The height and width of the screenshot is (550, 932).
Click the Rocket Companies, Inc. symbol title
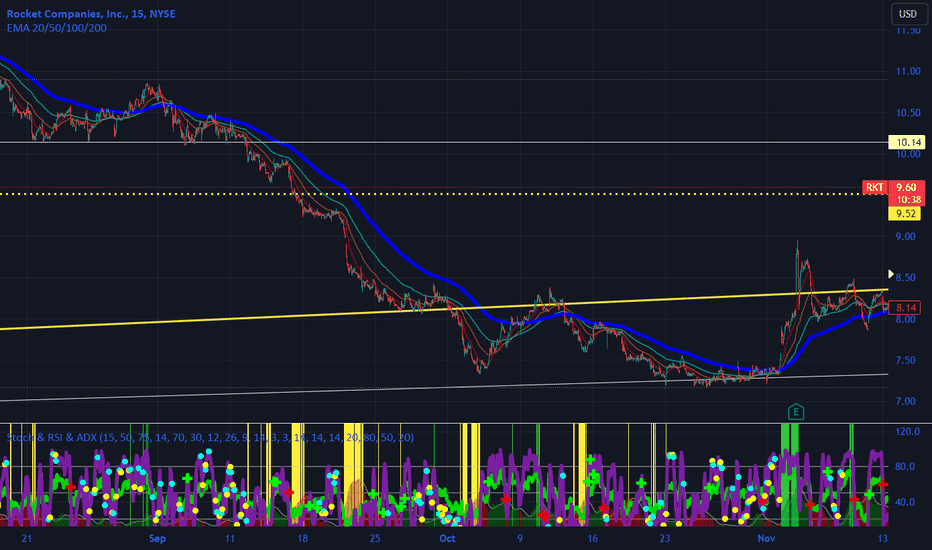pos(91,13)
